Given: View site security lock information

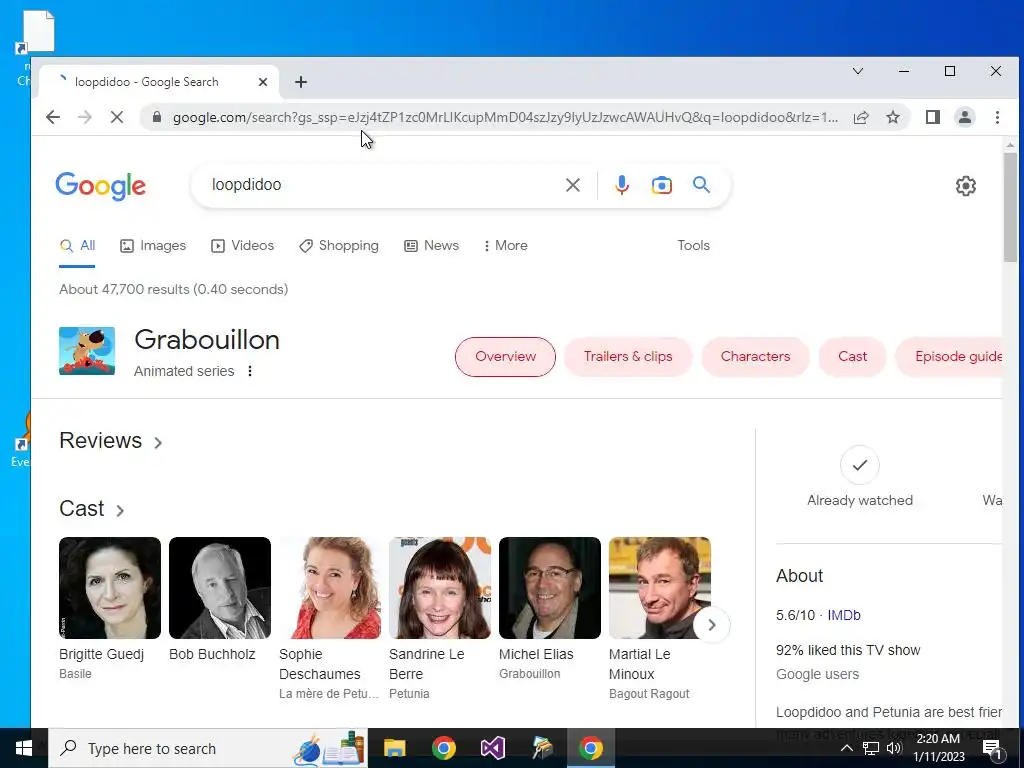Looking at the screenshot, I should point(156,117).
